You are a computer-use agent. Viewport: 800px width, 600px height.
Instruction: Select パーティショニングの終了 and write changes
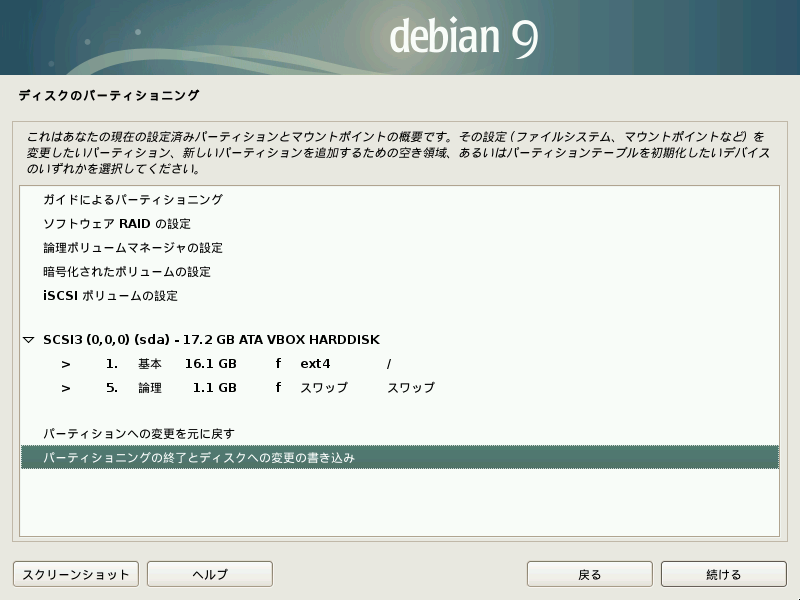(x=199, y=458)
